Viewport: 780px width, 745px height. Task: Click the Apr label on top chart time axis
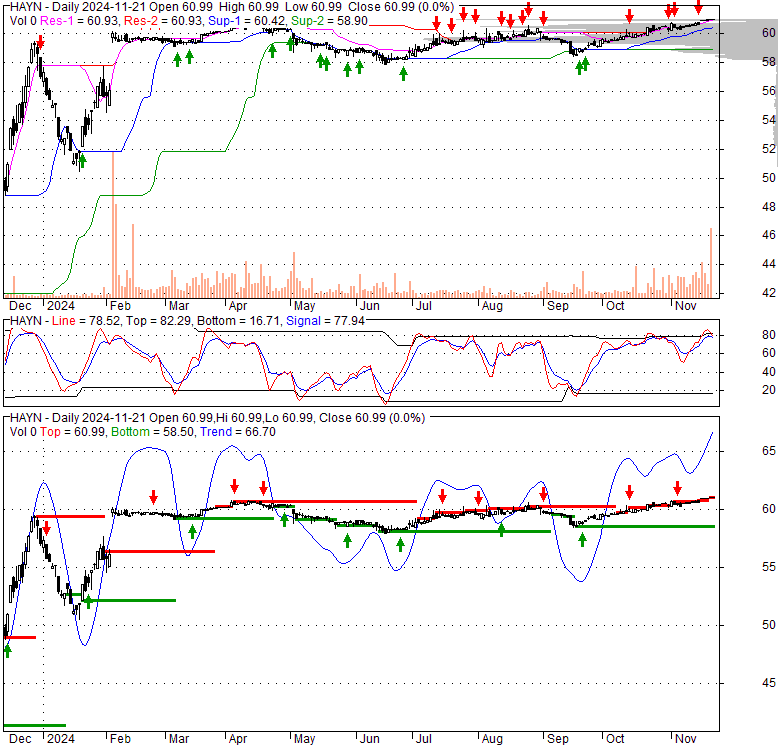pyautogui.click(x=238, y=306)
